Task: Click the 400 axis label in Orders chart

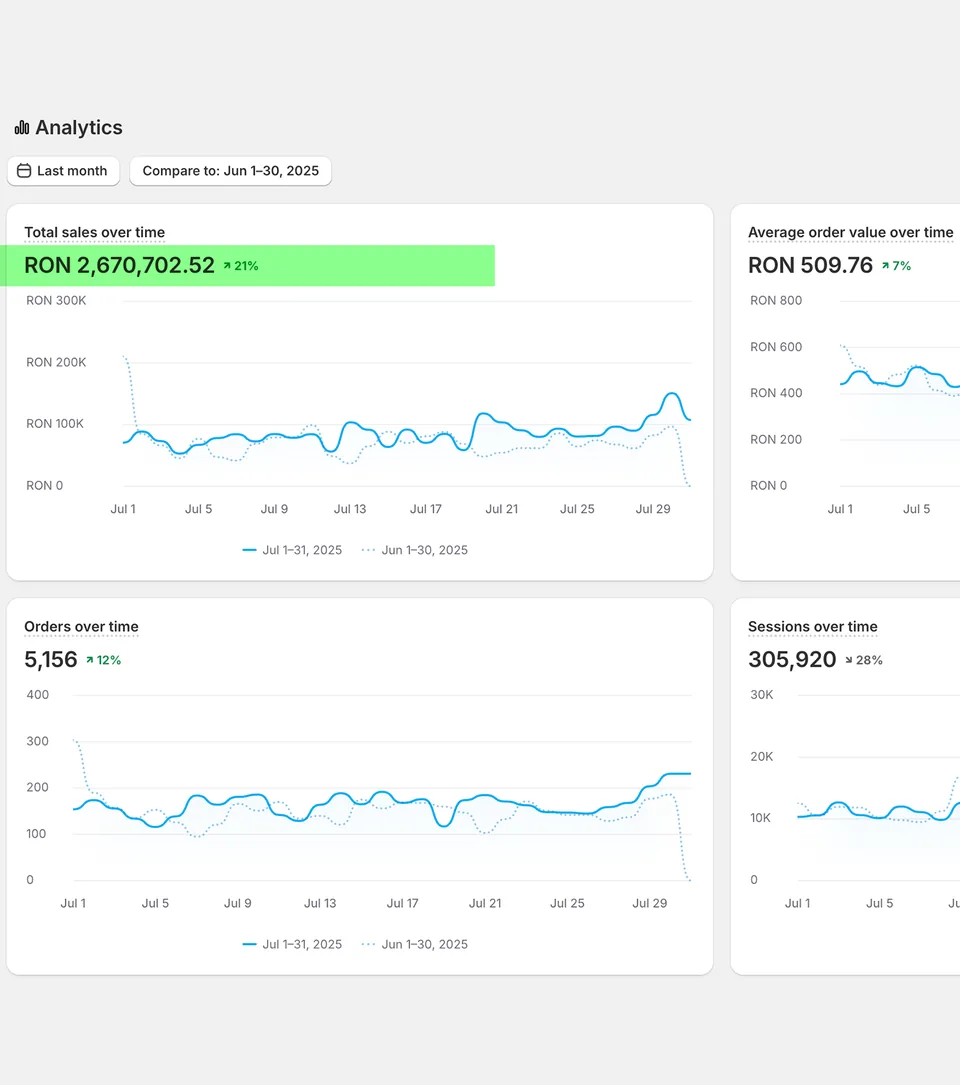Action: (37, 695)
